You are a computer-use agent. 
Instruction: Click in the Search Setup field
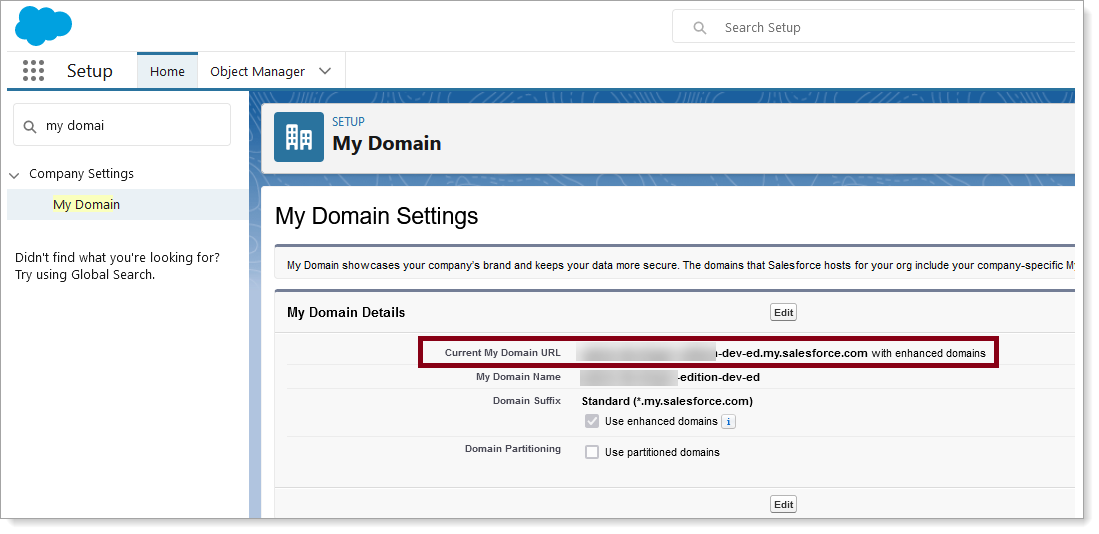coord(873,27)
